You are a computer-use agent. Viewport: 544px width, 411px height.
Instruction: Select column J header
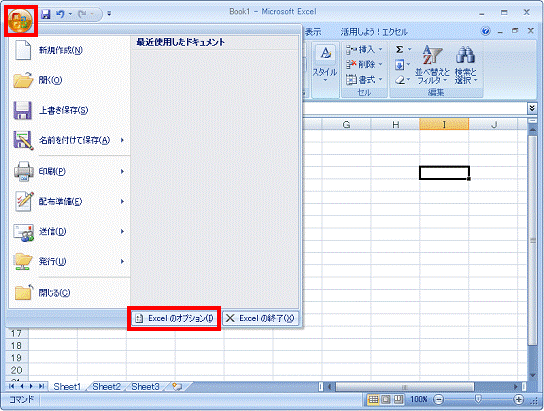494,125
